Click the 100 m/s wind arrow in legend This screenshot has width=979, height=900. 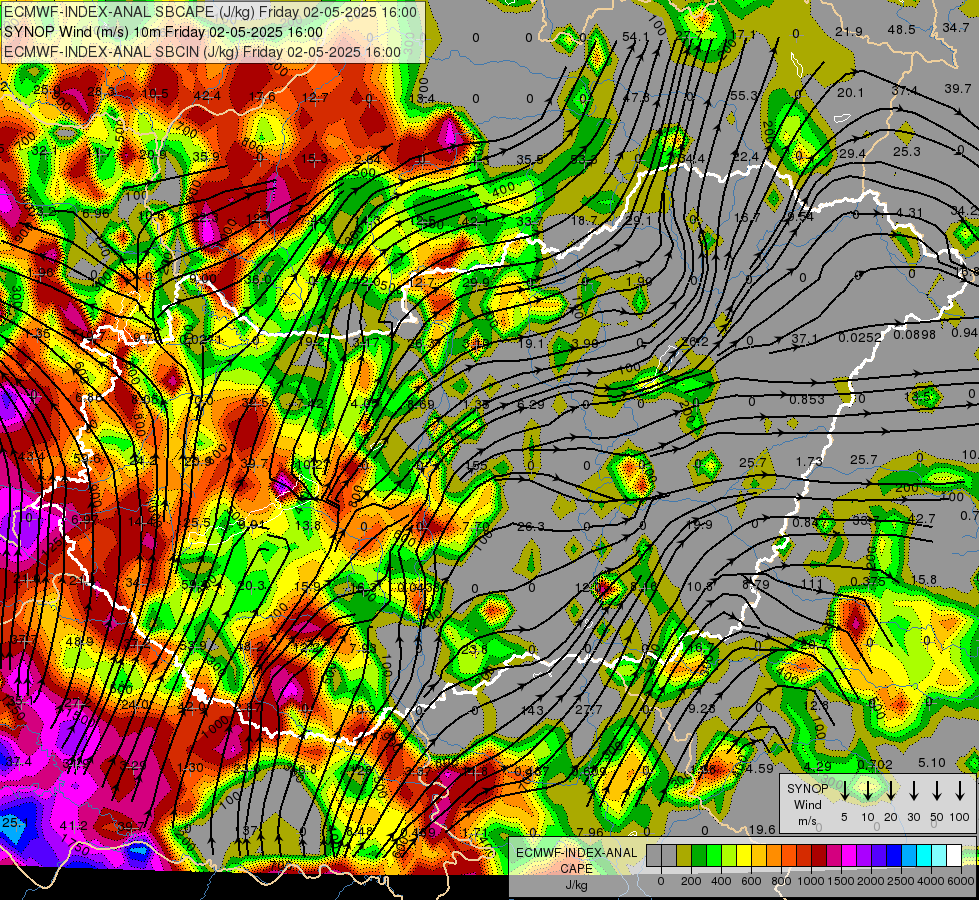960,791
